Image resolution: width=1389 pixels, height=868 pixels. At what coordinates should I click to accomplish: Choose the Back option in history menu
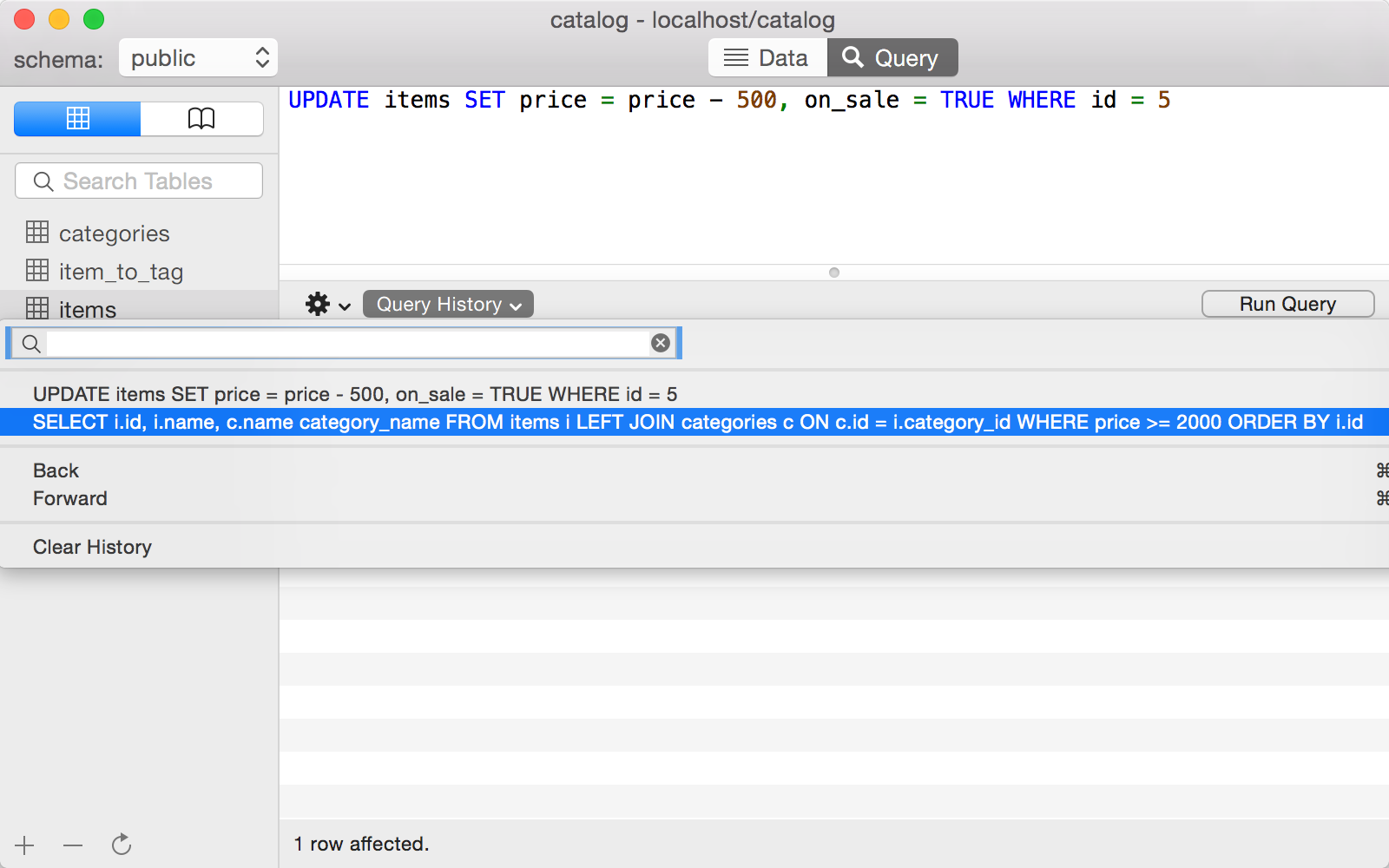56,470
